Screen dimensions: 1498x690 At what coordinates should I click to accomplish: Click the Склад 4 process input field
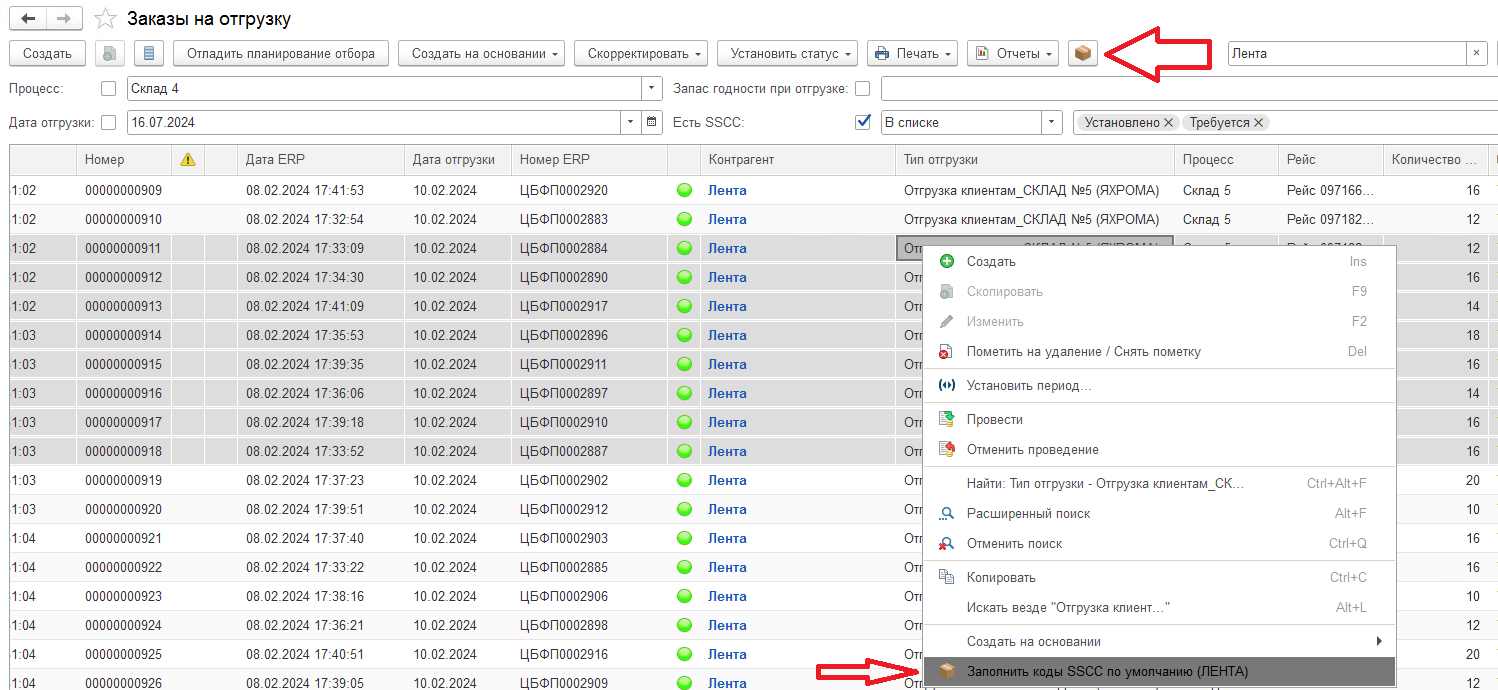[x=384, y=89]
